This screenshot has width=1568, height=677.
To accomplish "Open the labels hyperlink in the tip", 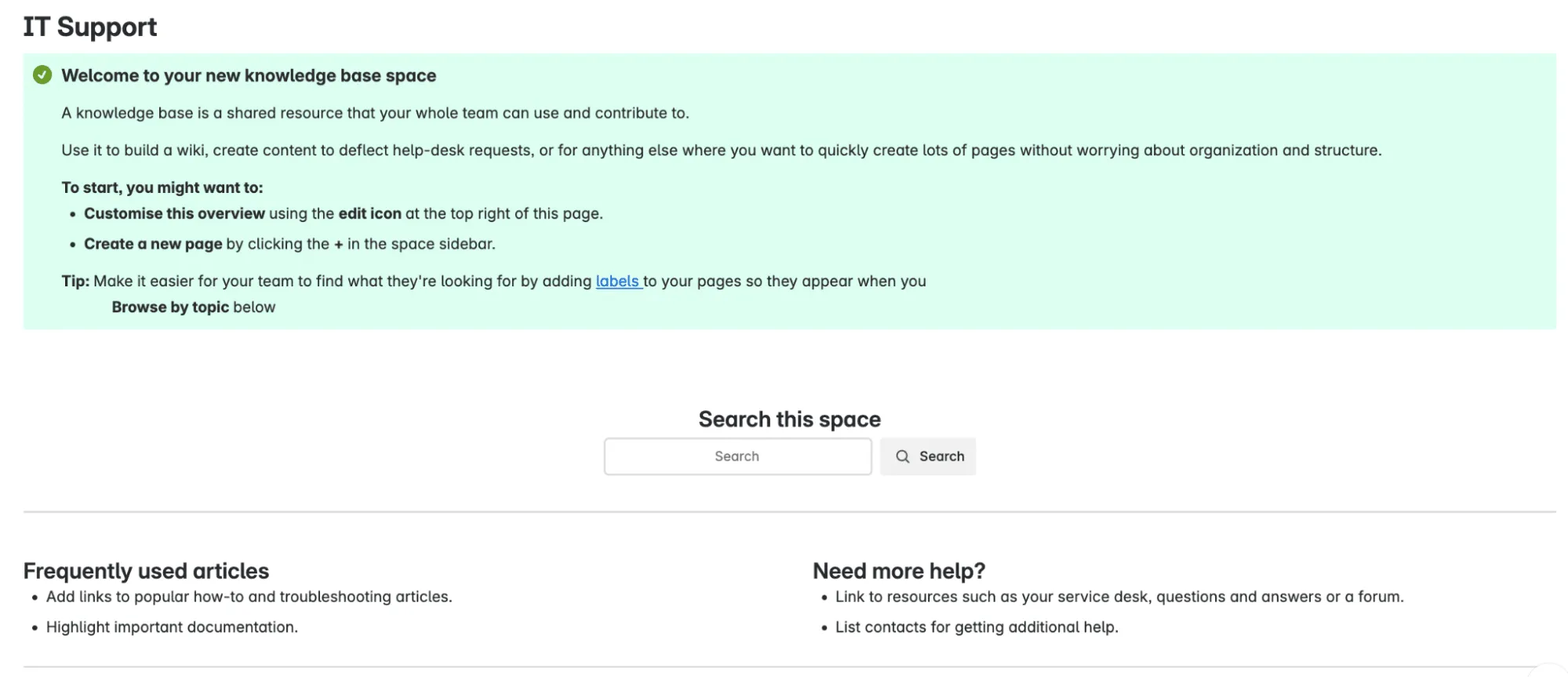I will tap(617, 281).
